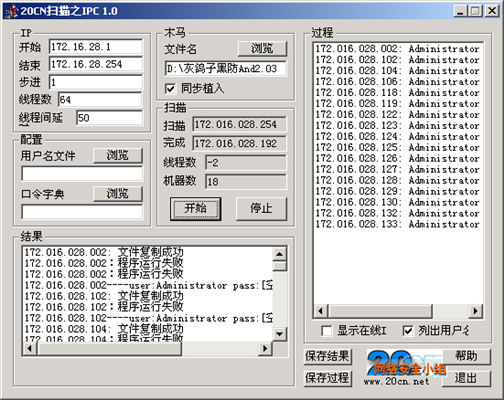Toggle the 列出用户 checkbox
The width and height of the screenshot is (504, 400).
408,331
